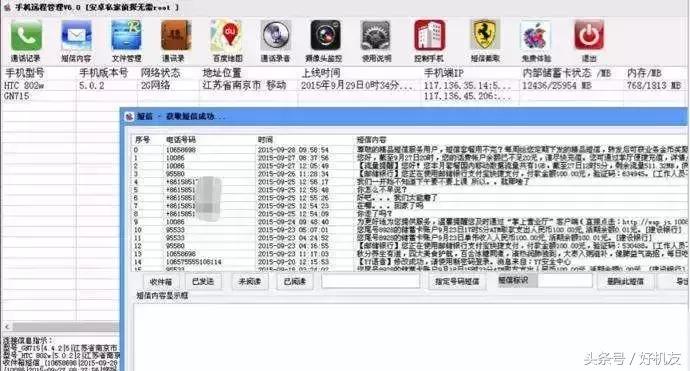The image size is (690, 371).
Task: Focus the 短信标识 input field
Action: coord(565,280)
